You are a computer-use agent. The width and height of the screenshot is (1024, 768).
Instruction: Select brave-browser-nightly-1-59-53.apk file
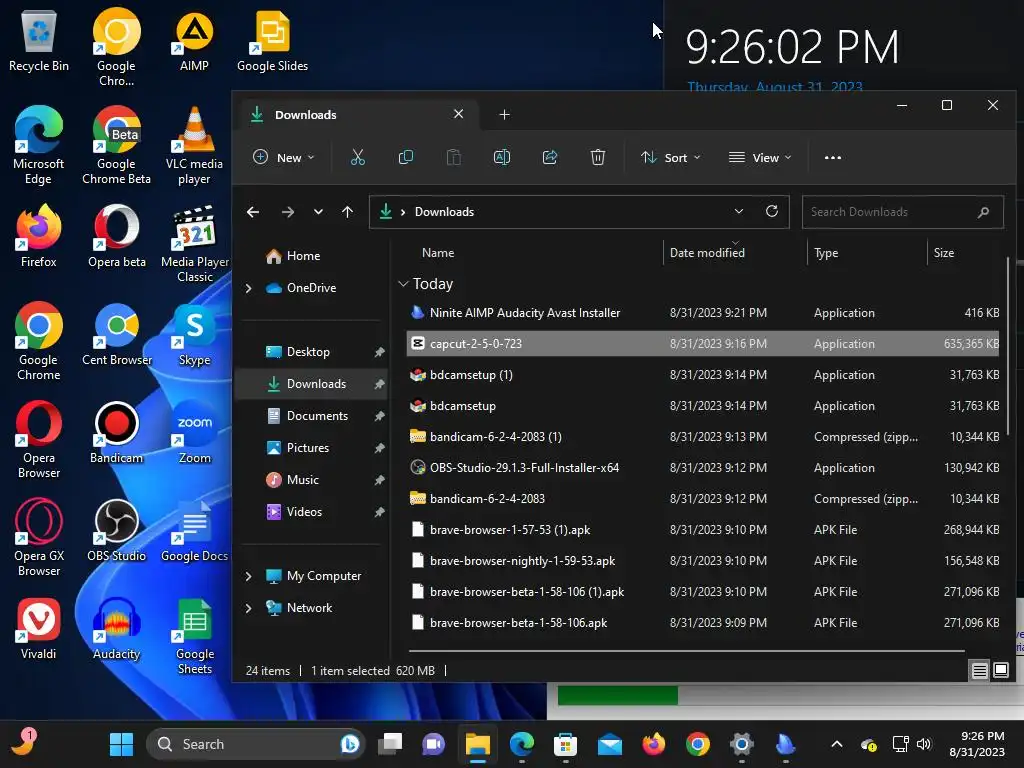coord(703,560)
